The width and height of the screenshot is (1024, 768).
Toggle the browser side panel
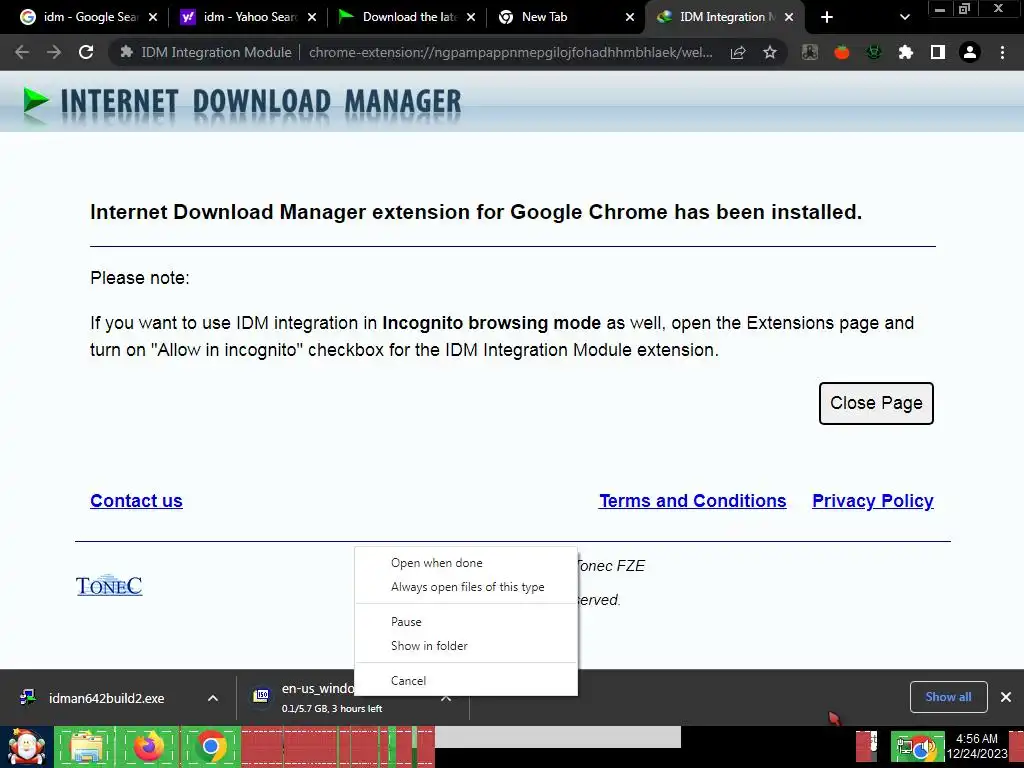tap(938, 52)
